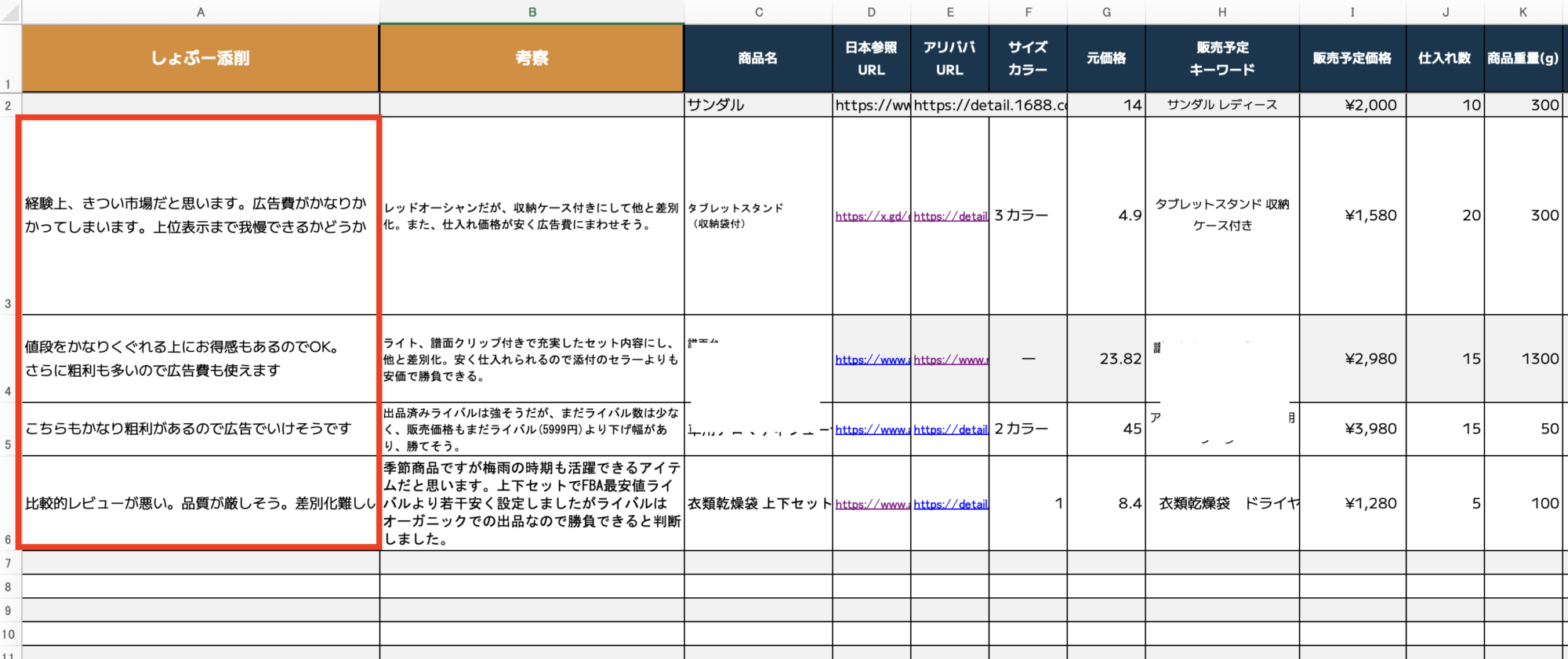
Task: Click the 考察 header cell
Action: pos(532,58)
